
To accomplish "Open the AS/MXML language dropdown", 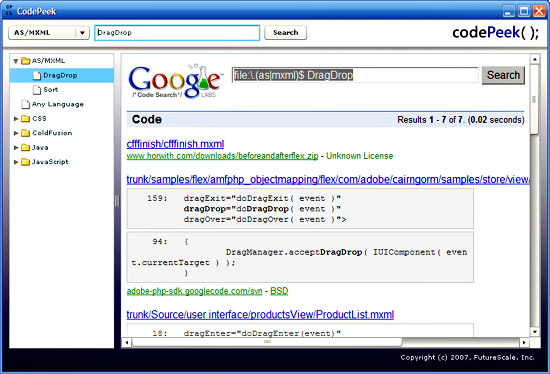I will [49, 33].
